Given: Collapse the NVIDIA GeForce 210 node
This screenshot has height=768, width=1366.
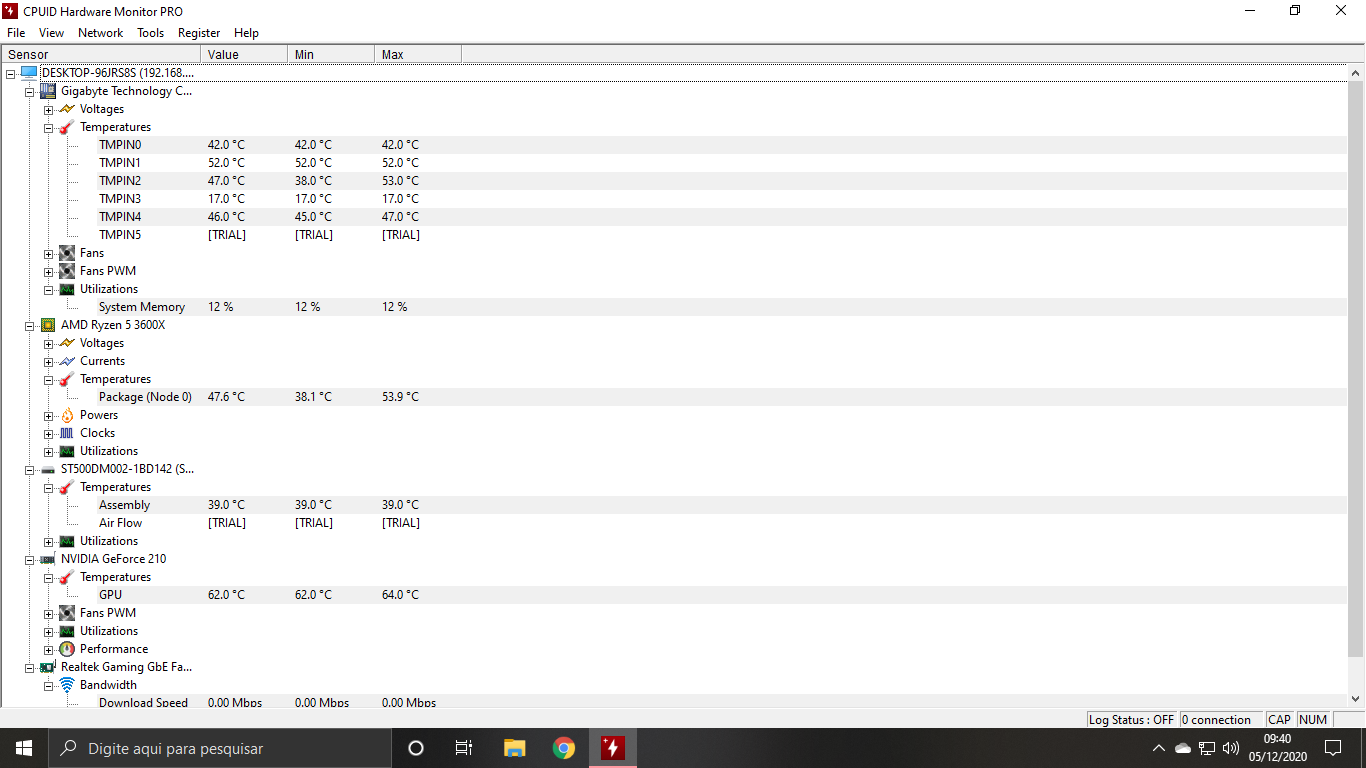Looking at the screenshot, I should [29, 559].
